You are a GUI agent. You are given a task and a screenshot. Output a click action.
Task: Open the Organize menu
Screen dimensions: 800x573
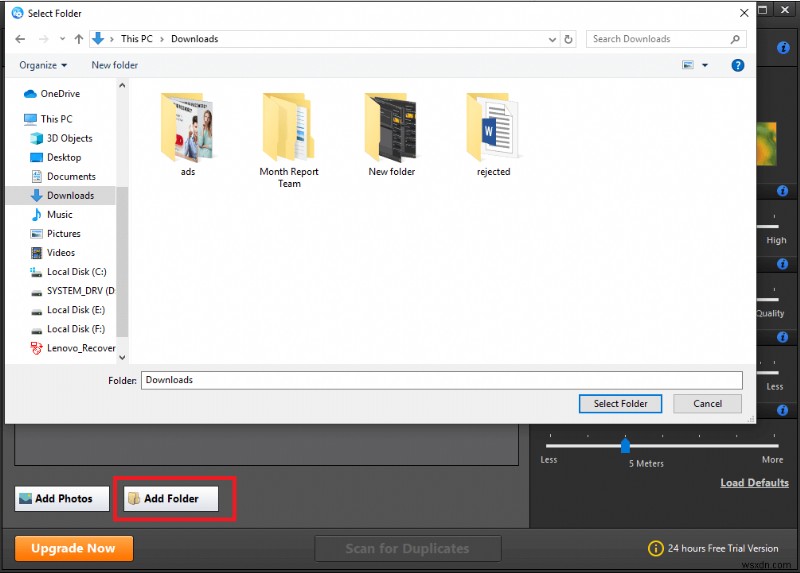pyautogui.click(x=43, y=65)
